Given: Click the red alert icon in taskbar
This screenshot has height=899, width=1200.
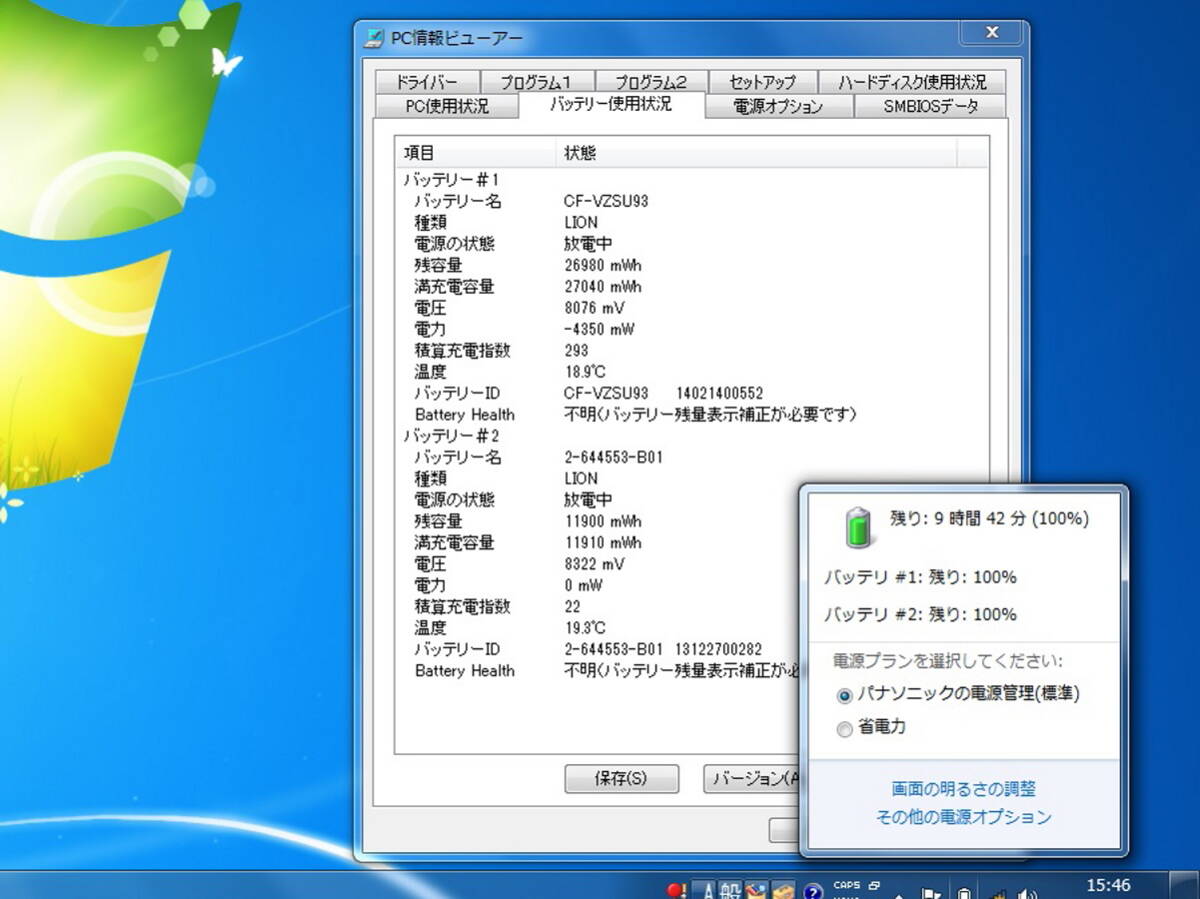Looking at the screenshot, I should [x=676, y=889].
